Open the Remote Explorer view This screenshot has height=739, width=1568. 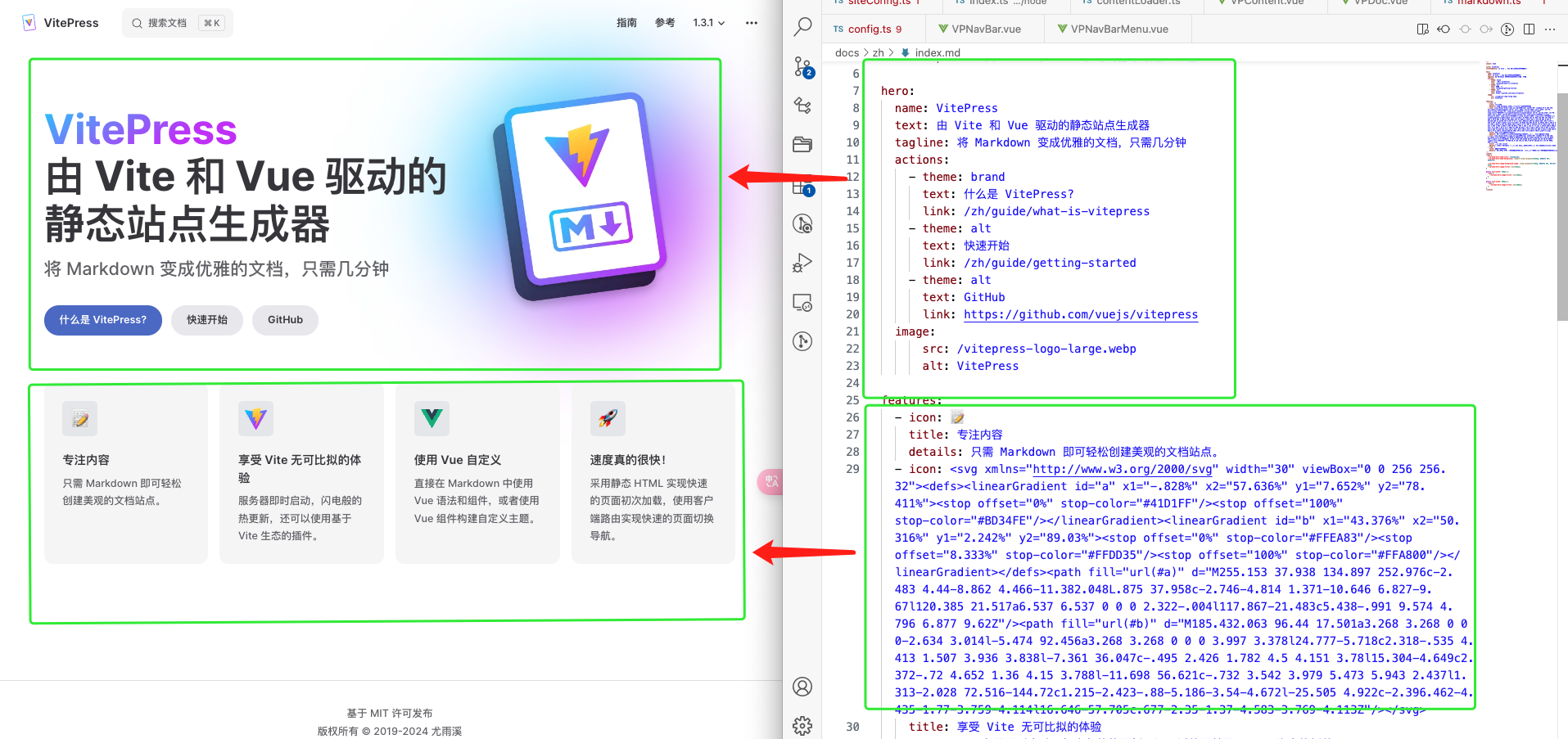tap(802, 303)
